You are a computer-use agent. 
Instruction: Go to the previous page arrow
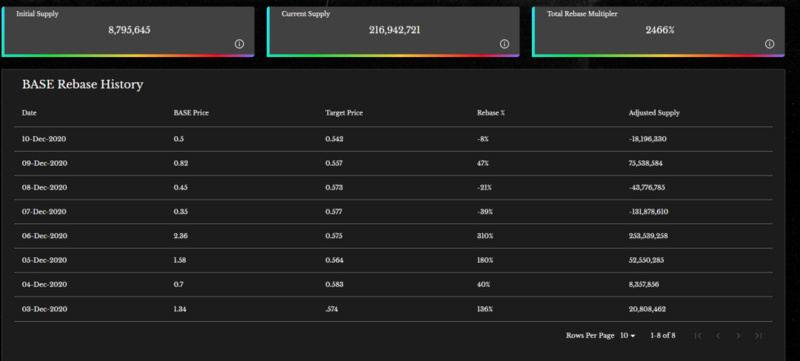(718, 336)
